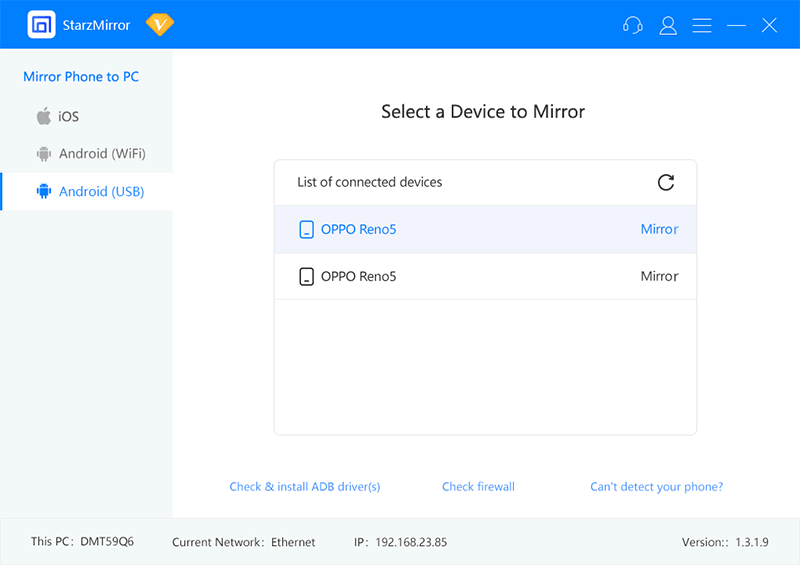This screenshot has width=800, height=565.
Task: Click the Mirror Phone to PC heading
Action: (81, 77)
